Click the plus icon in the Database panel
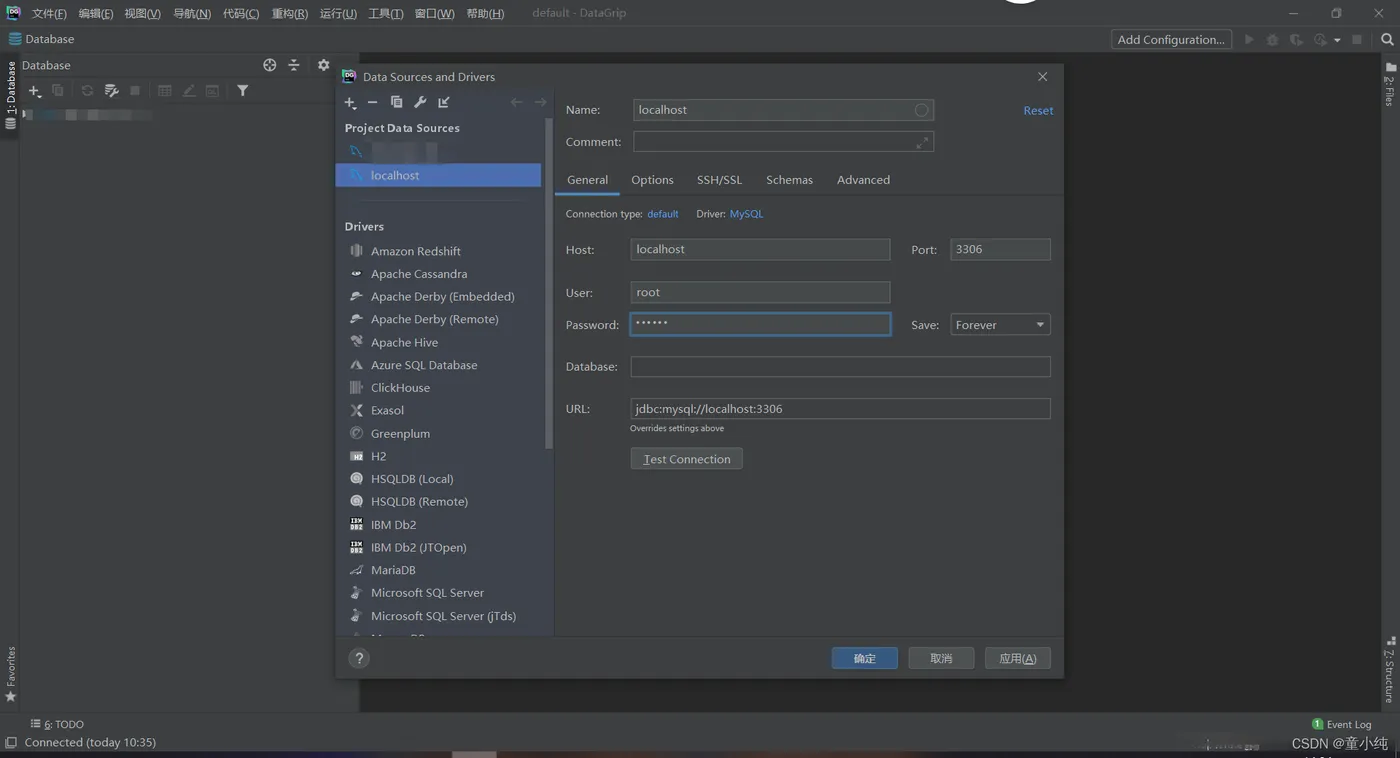The width and height of the screenshot is (1400, 758). click(34, 91)
